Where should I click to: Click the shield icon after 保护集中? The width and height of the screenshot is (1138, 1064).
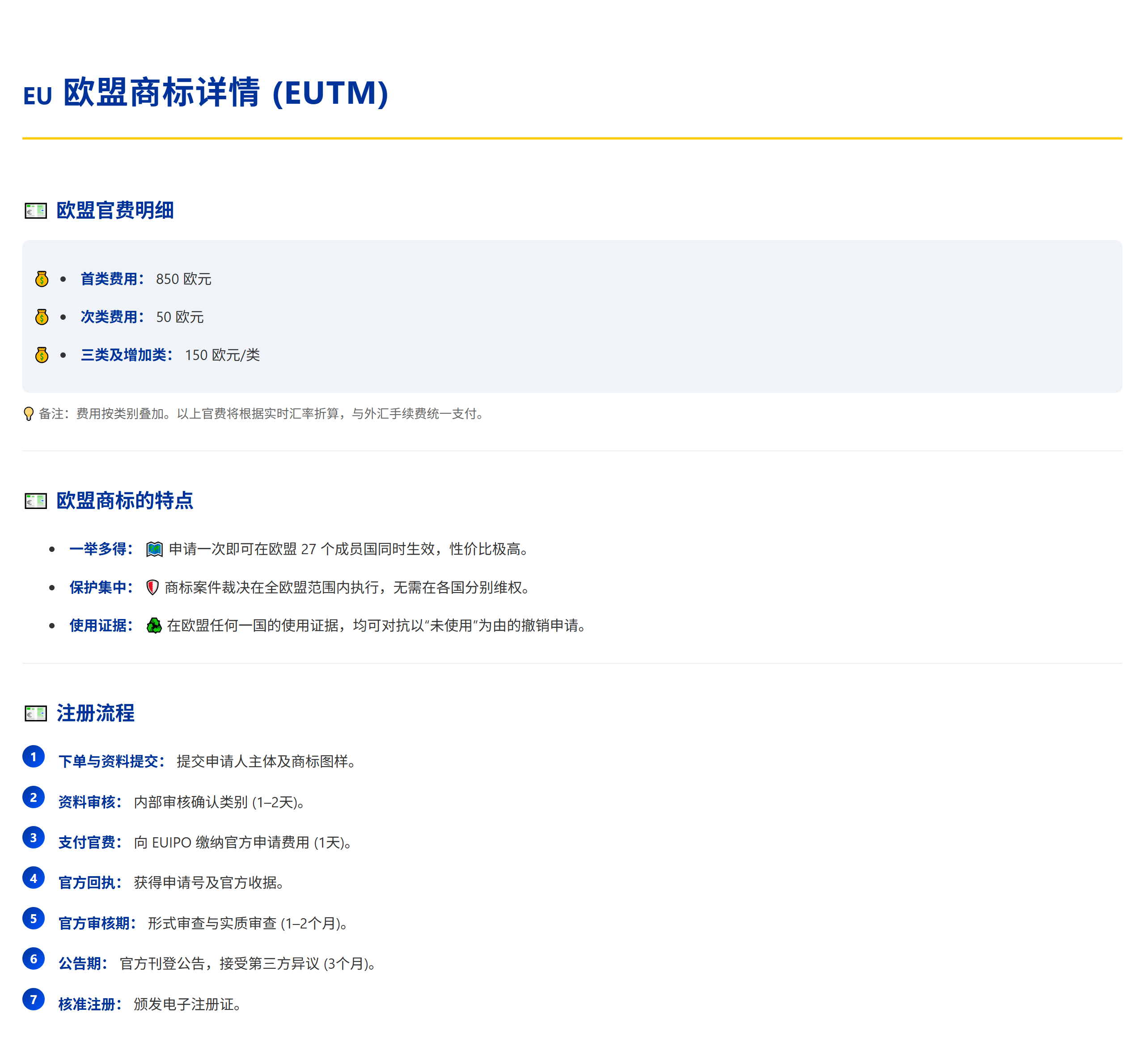click(152, 588)
